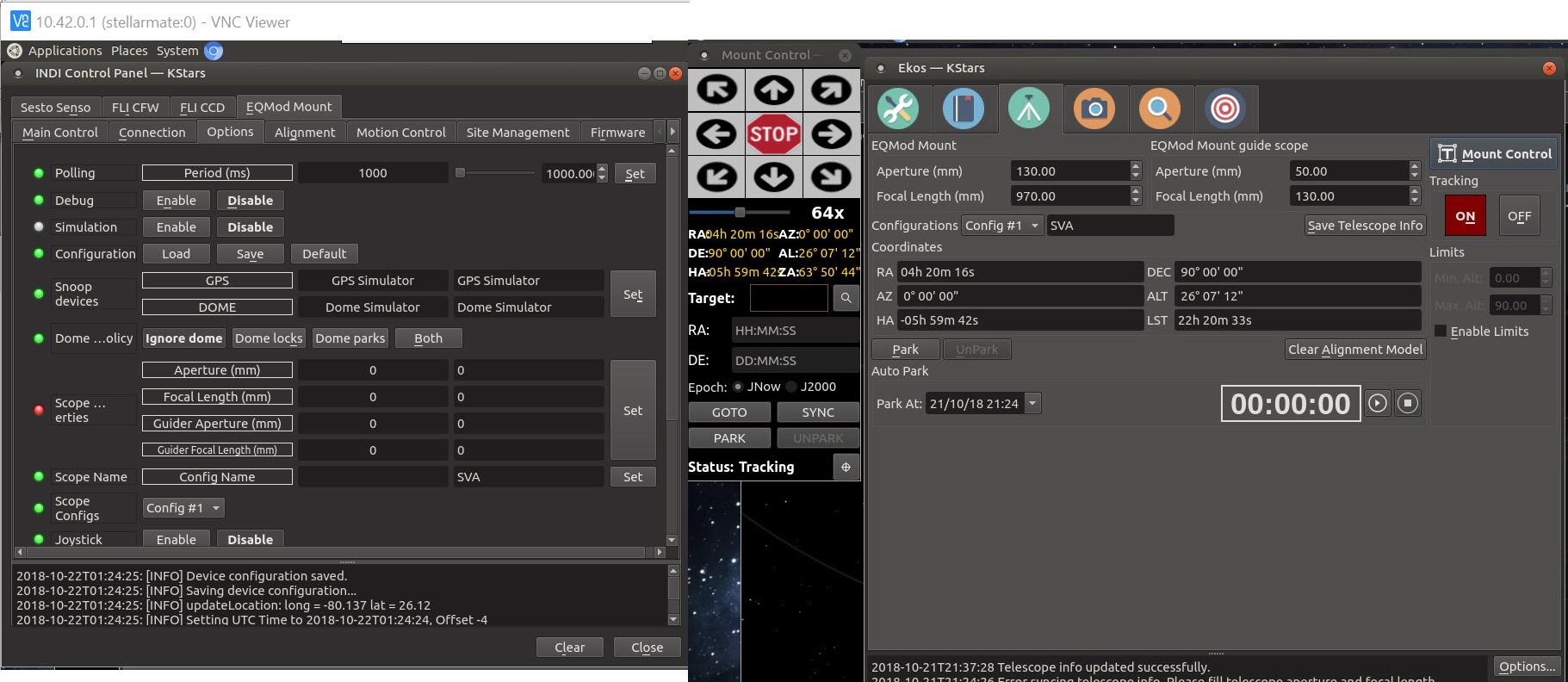1568x682 pixels.
Task: Click the RA HH:MM:SS input field
Action: [795, 331]
